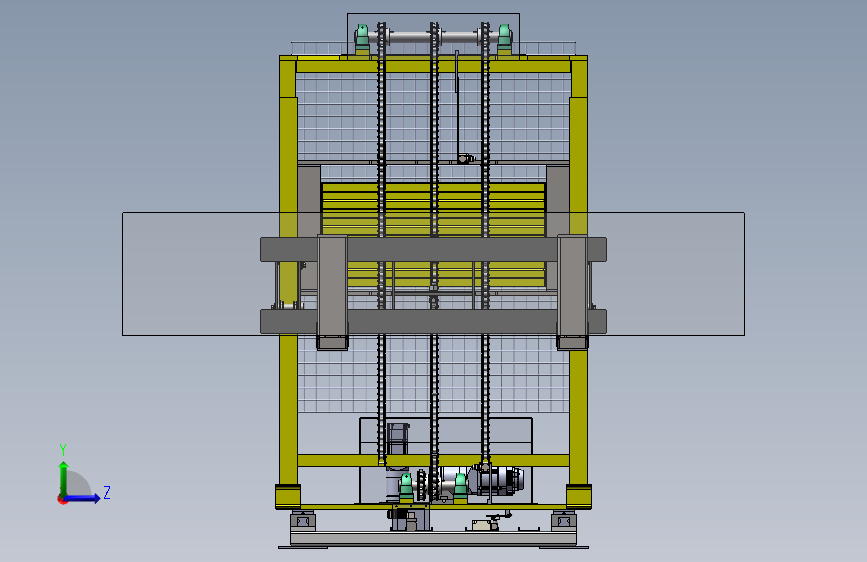Select the small sensor on the hanging vertical rod
Image resolution: width=867 pixels, height=562 pixels.
click(466, 159)
